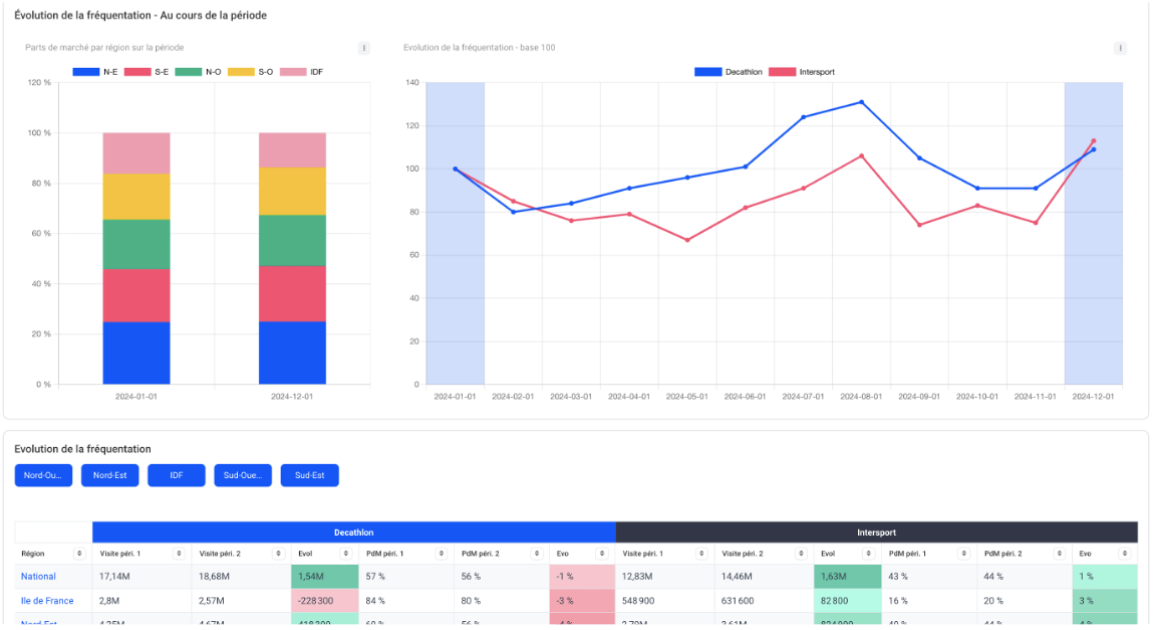The width and height of the screenshot is (1154, 630).
Task: Toggle the Decathlon line in chart legend
Action: (x=729, y=72)
